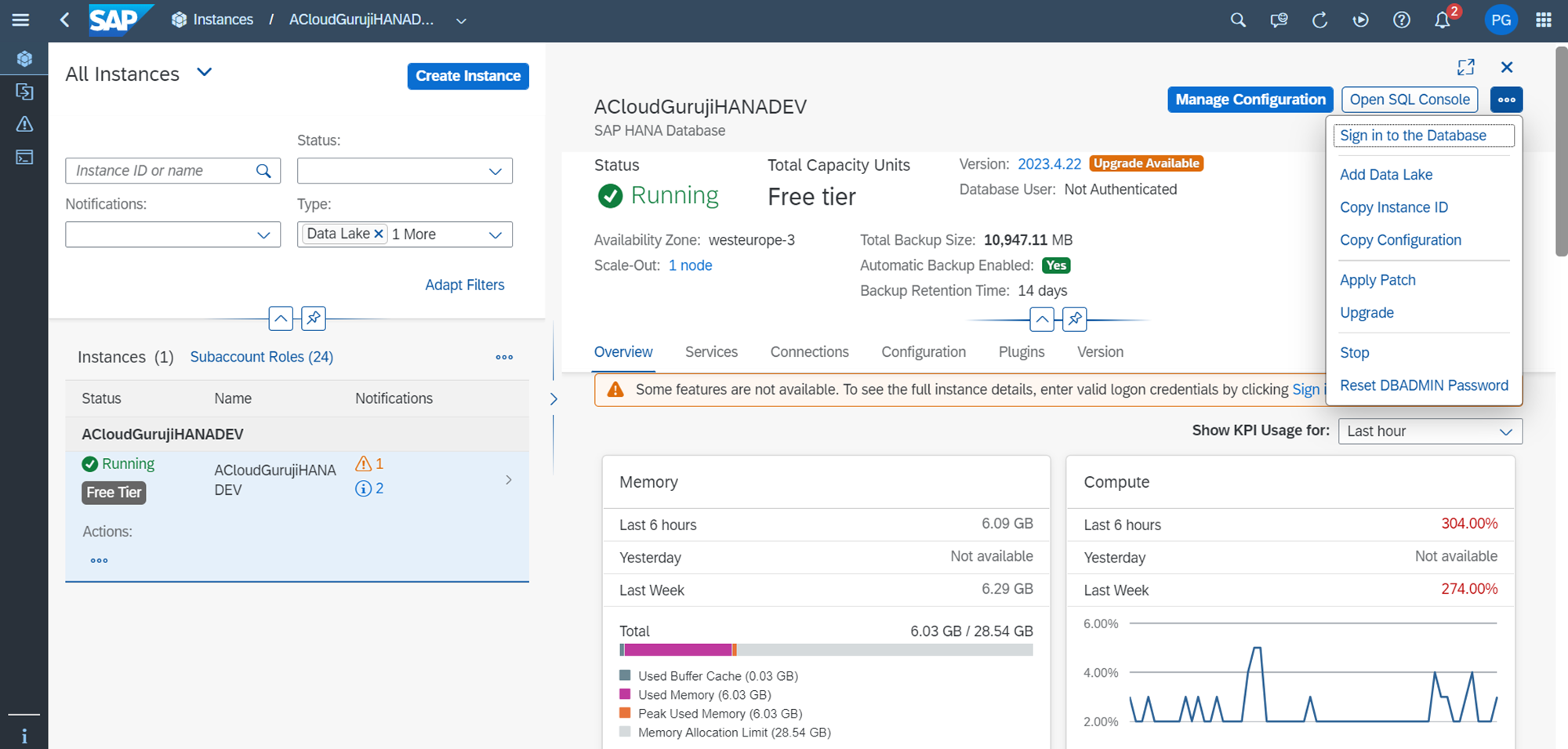Click the refresh icon in header
The height and width of the screenshot is (749, 1568).
pyautogui.click(x=1320, y=20)
